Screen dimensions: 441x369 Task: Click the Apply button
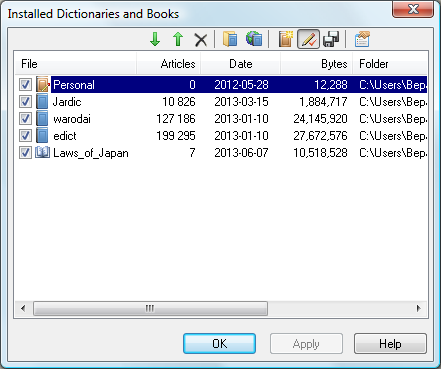pyautogui.click(x=306, y=344)
